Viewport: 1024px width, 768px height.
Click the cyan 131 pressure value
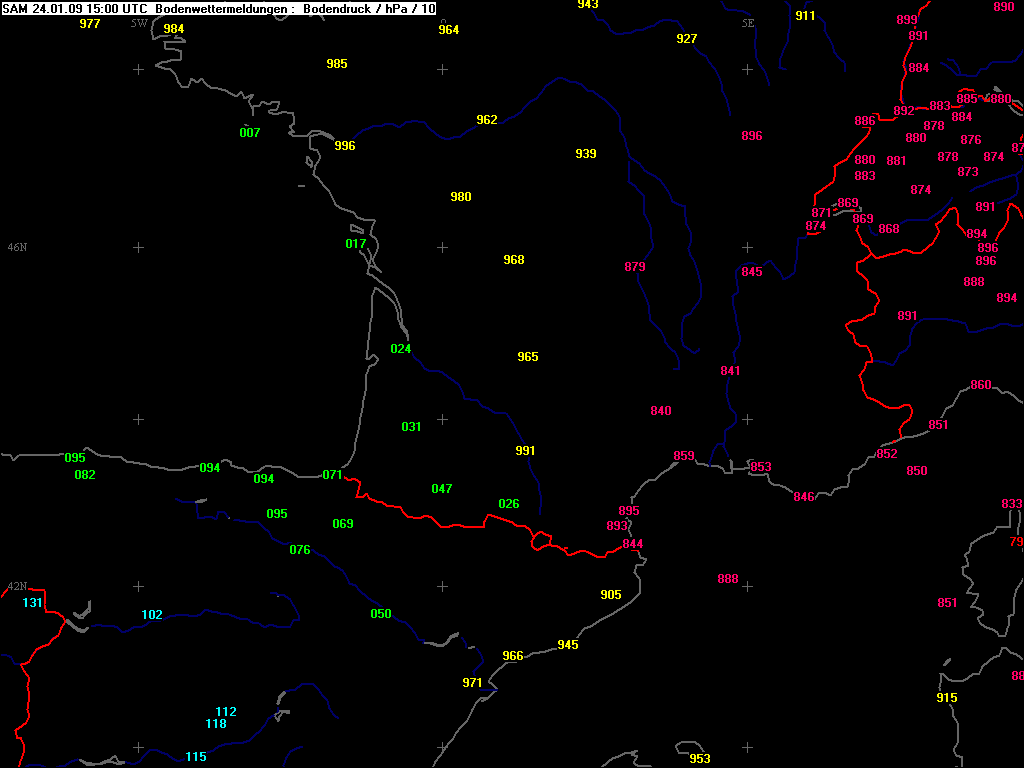point(33,603)
